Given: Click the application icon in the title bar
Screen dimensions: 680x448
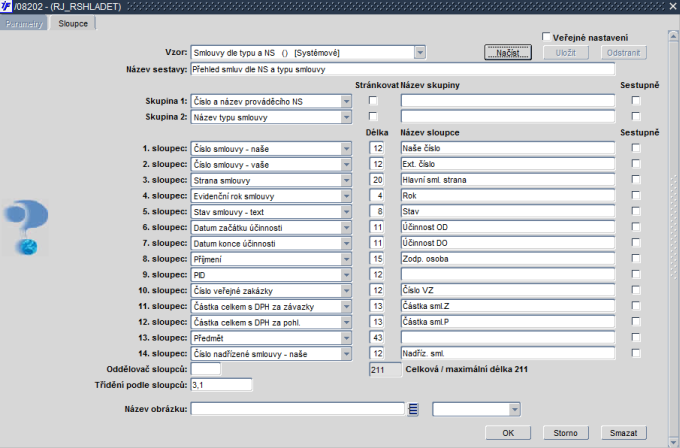Looking at the screenshot, I should point(6,7).
